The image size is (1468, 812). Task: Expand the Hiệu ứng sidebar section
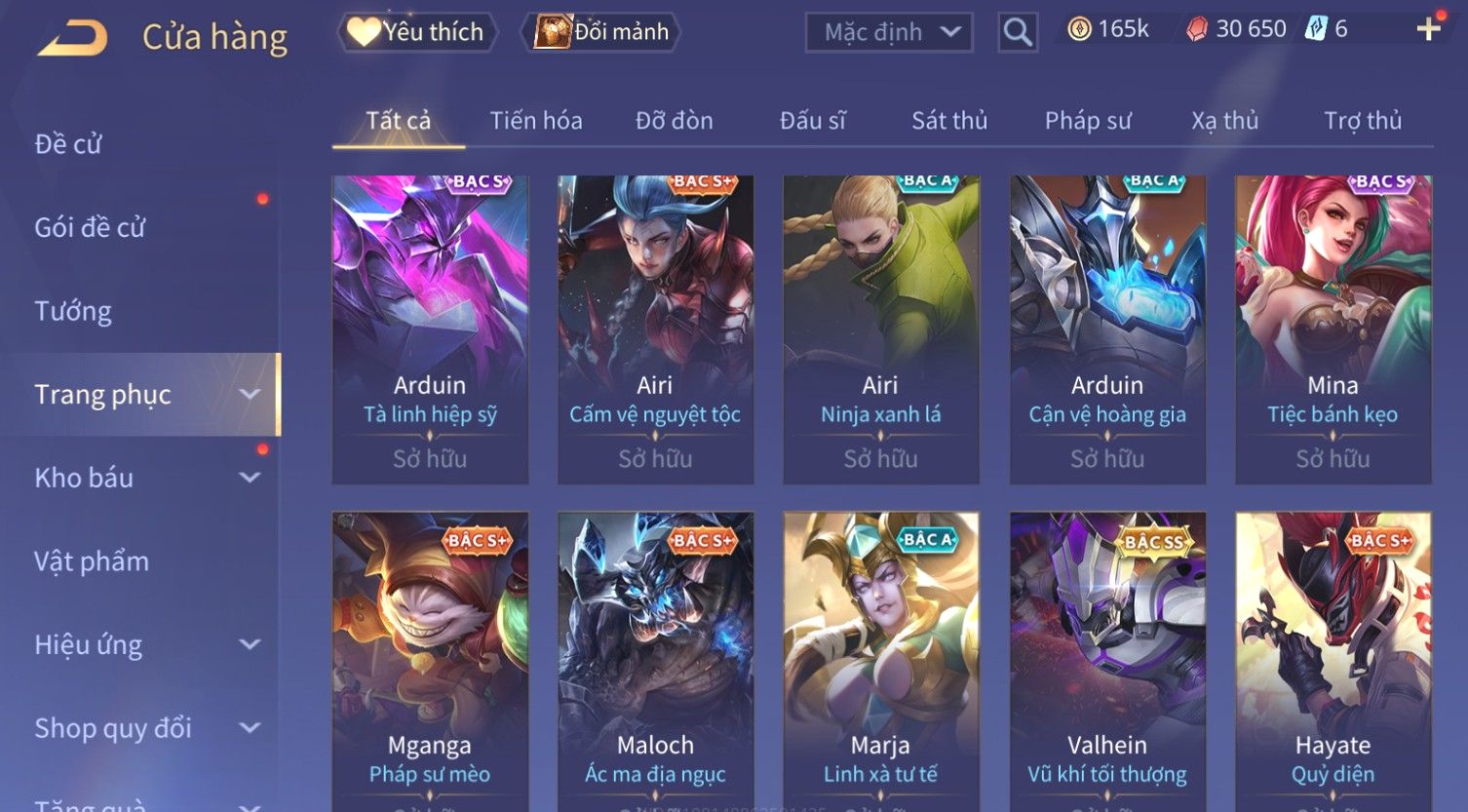coord(250,644)
